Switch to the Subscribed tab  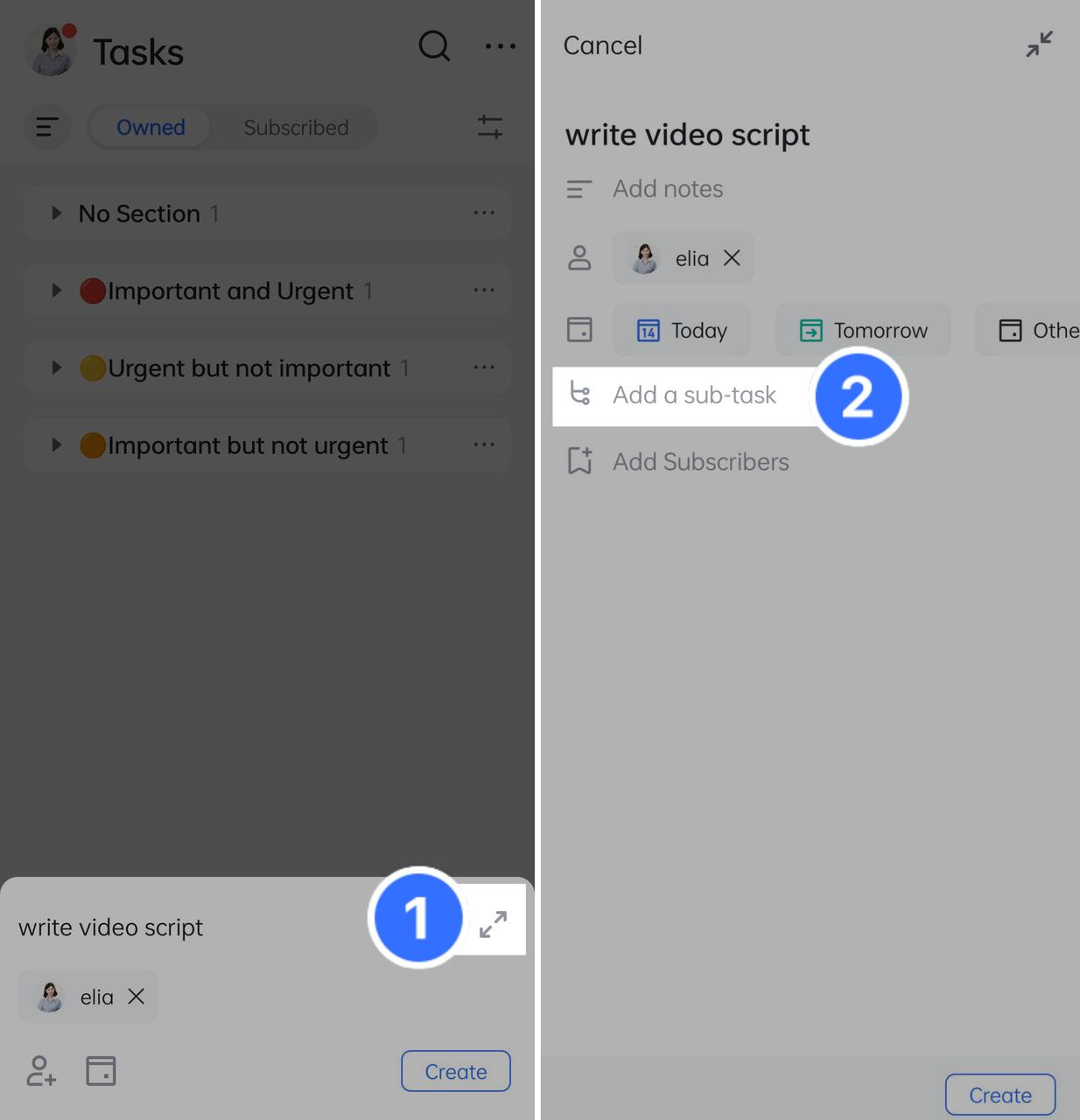tap(296, 128)
